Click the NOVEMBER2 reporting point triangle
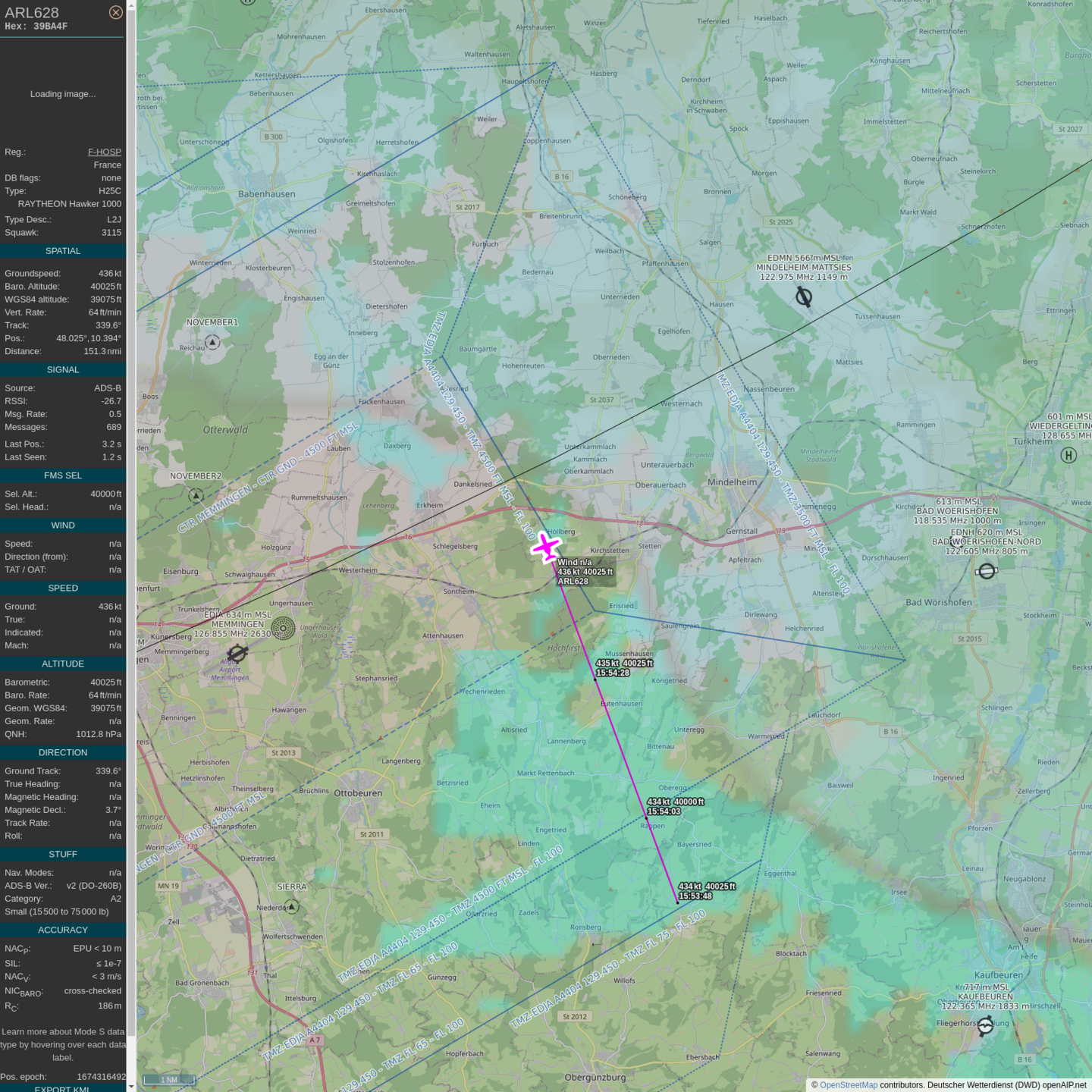Viewport: 1092px width, 1092px height. 196,496
